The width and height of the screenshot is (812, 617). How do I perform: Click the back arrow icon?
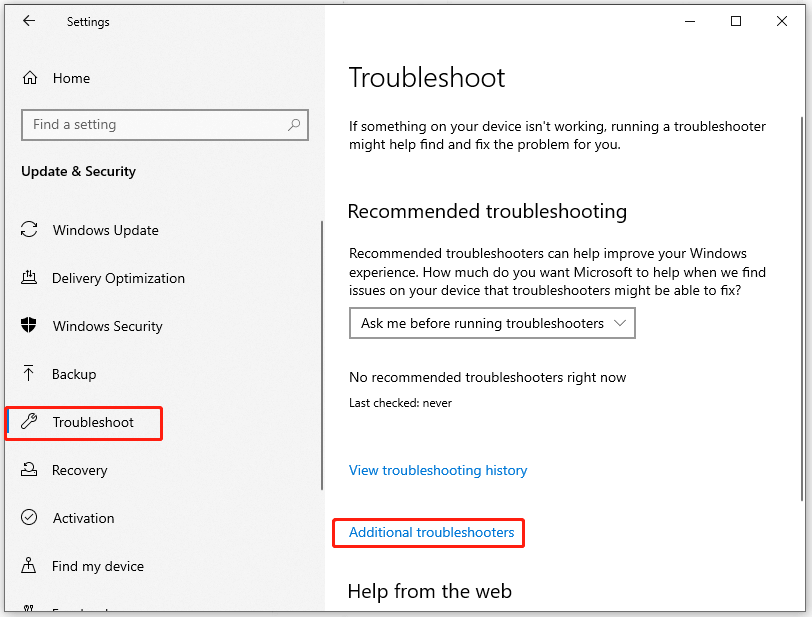pos(29,21)
